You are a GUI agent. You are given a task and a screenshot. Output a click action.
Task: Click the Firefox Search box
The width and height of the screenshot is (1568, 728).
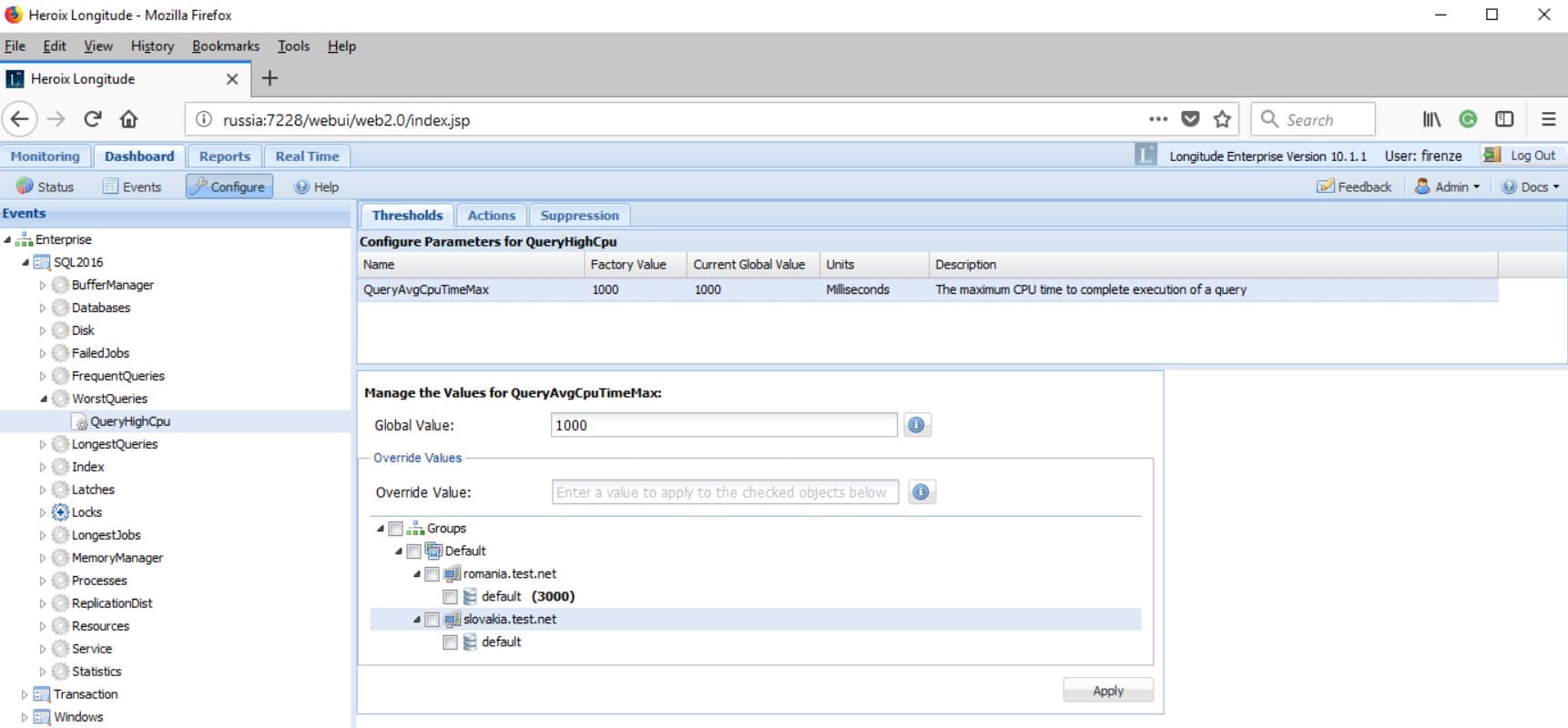click(1313, 119)
